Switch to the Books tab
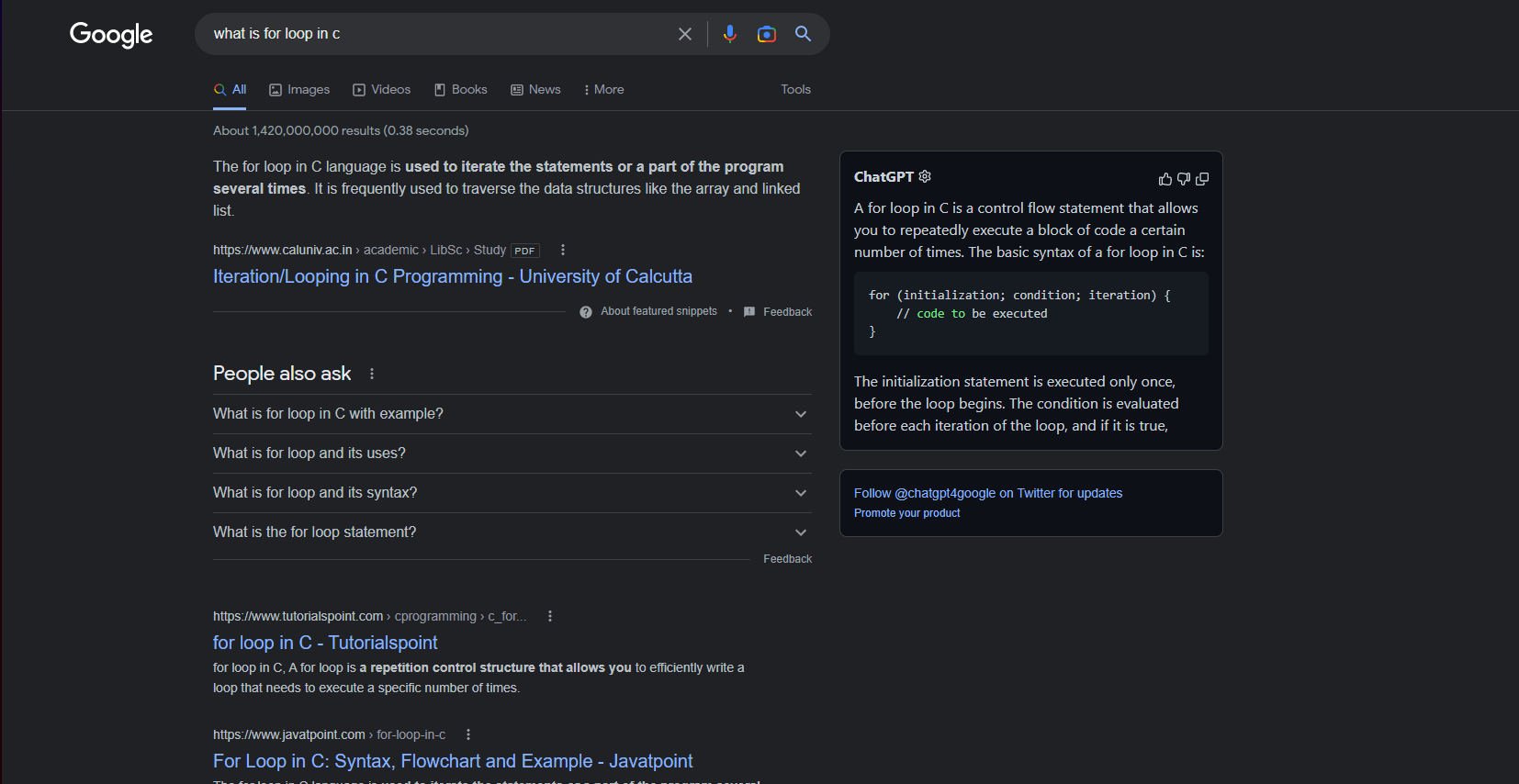1519x784 pixels. click(x=460, y=89)
